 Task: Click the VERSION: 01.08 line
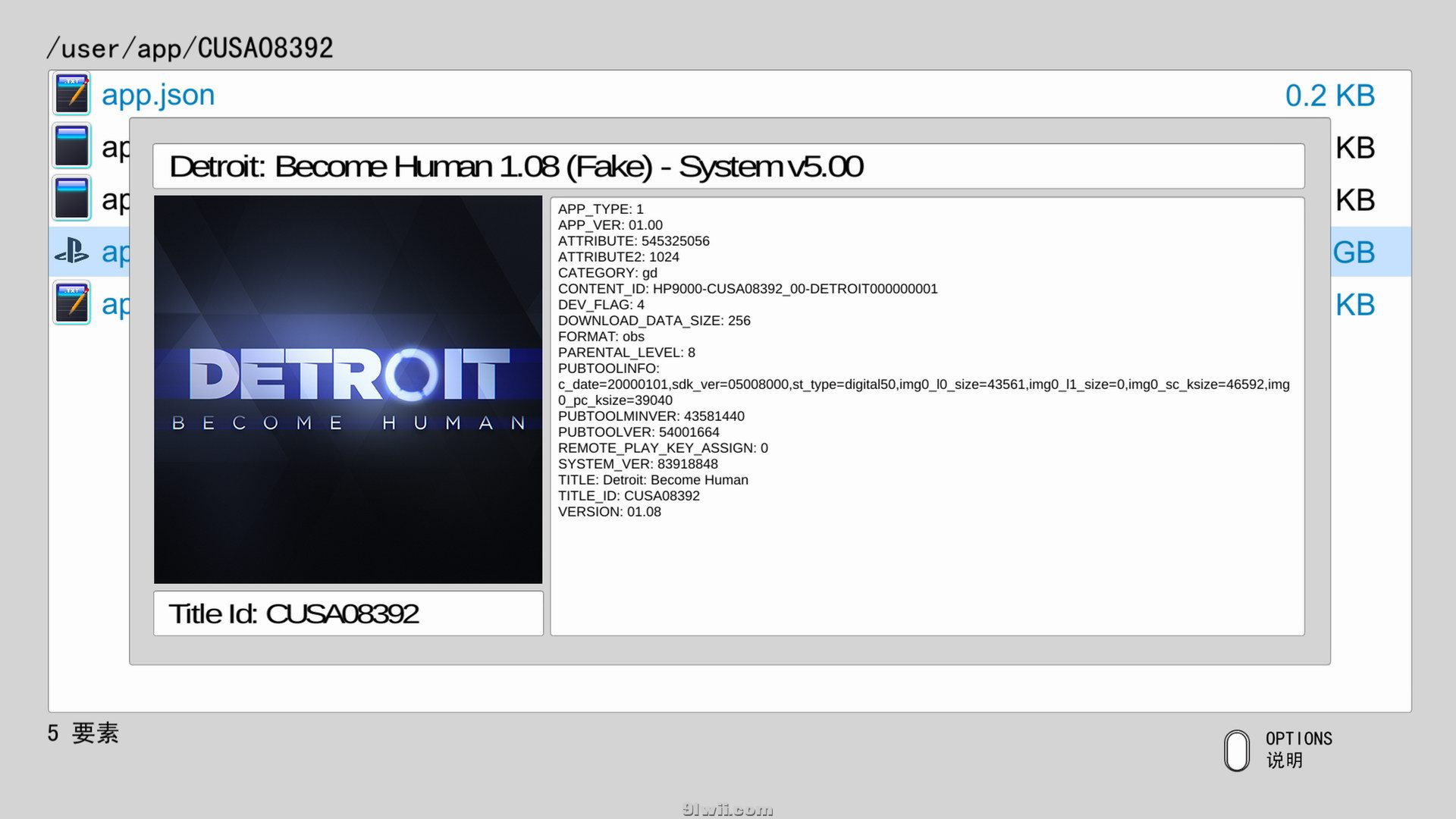pyautogui.click(x=610, y=512)
